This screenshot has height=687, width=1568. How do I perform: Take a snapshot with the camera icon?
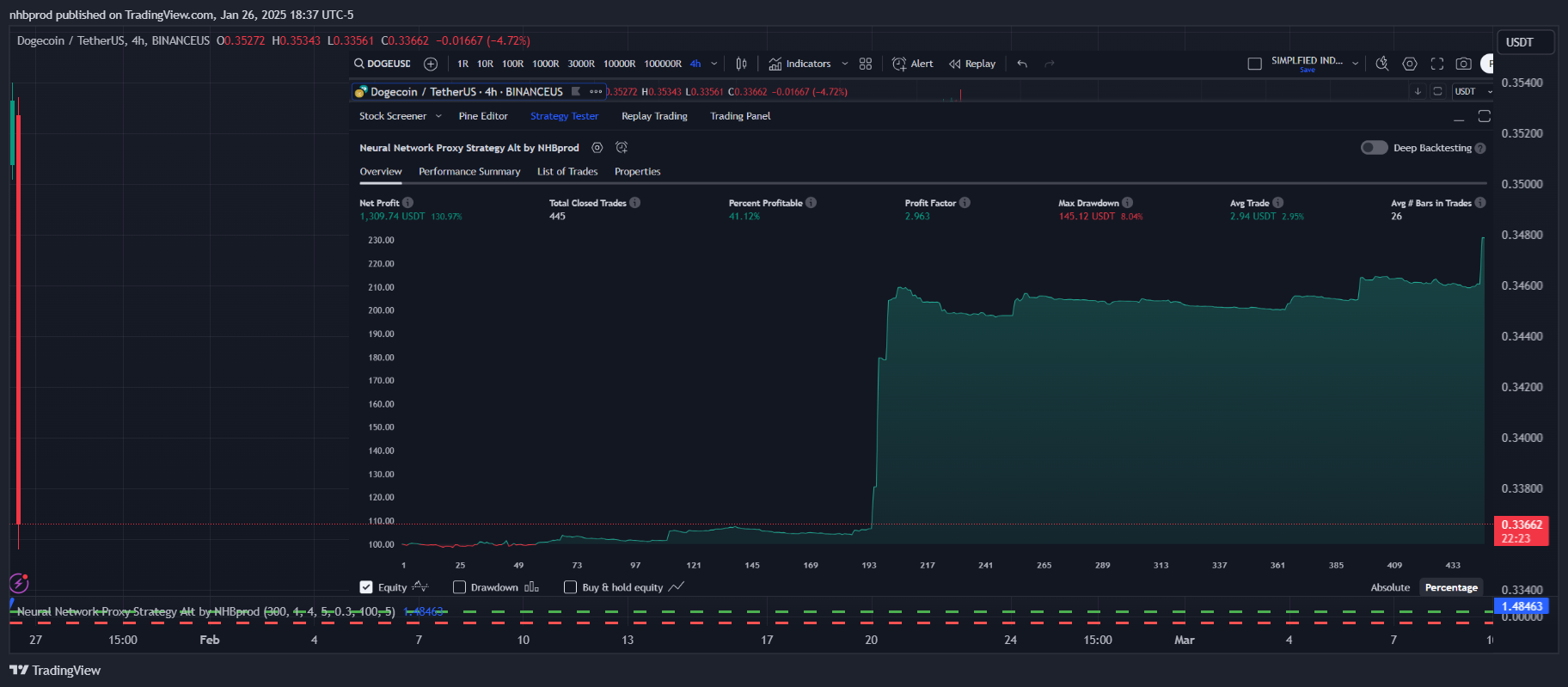(x=1463, y=64)
